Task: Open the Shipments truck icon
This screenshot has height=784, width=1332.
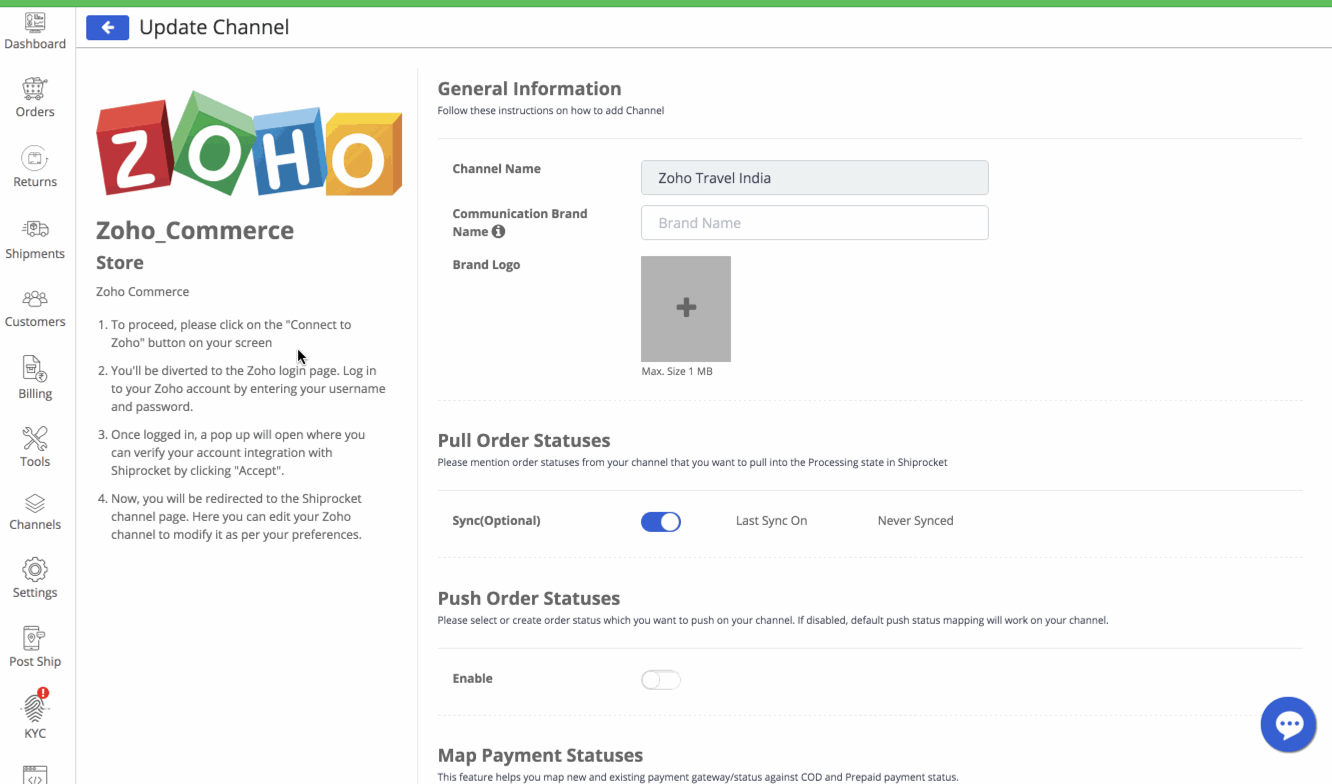Action: (x=35, y=230)
